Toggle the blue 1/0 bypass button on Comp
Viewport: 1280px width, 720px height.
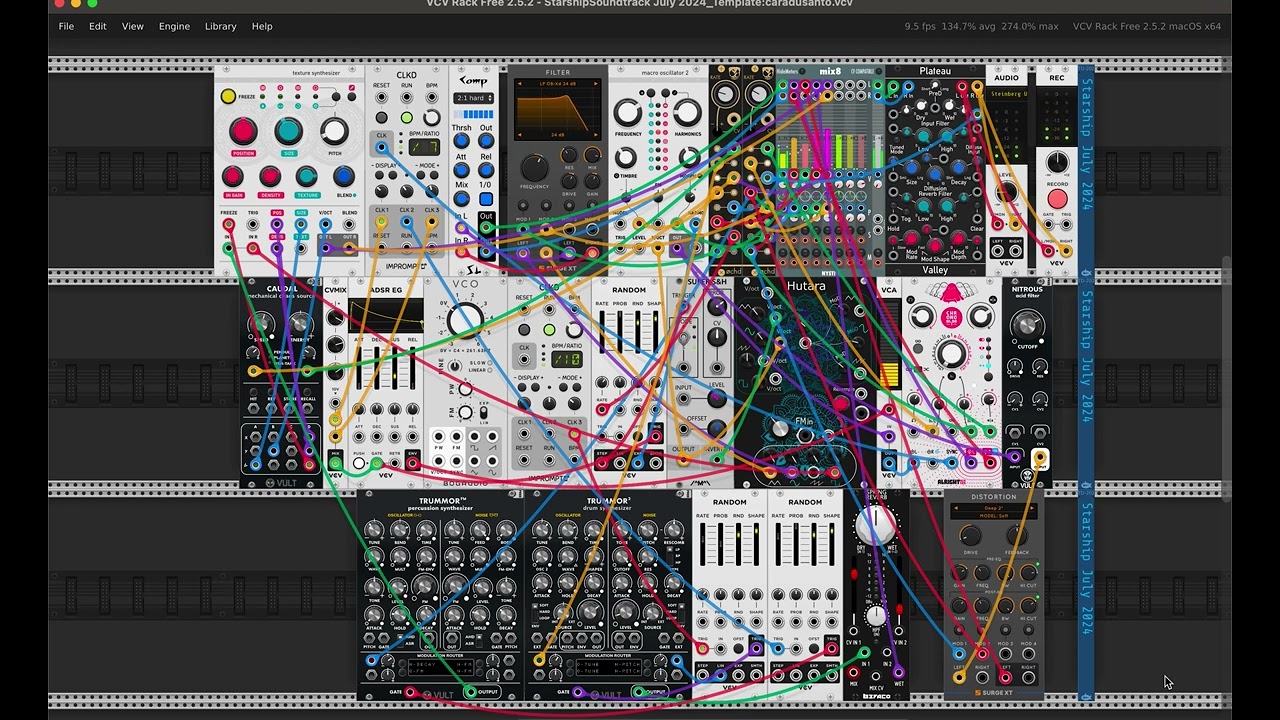[486, 198]
